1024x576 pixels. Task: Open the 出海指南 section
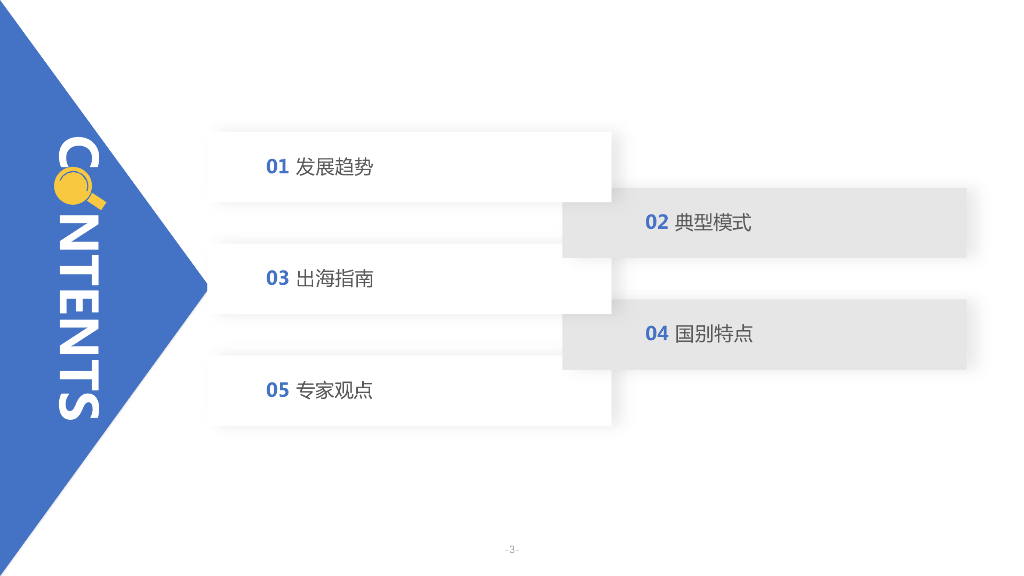pos(334,279)
